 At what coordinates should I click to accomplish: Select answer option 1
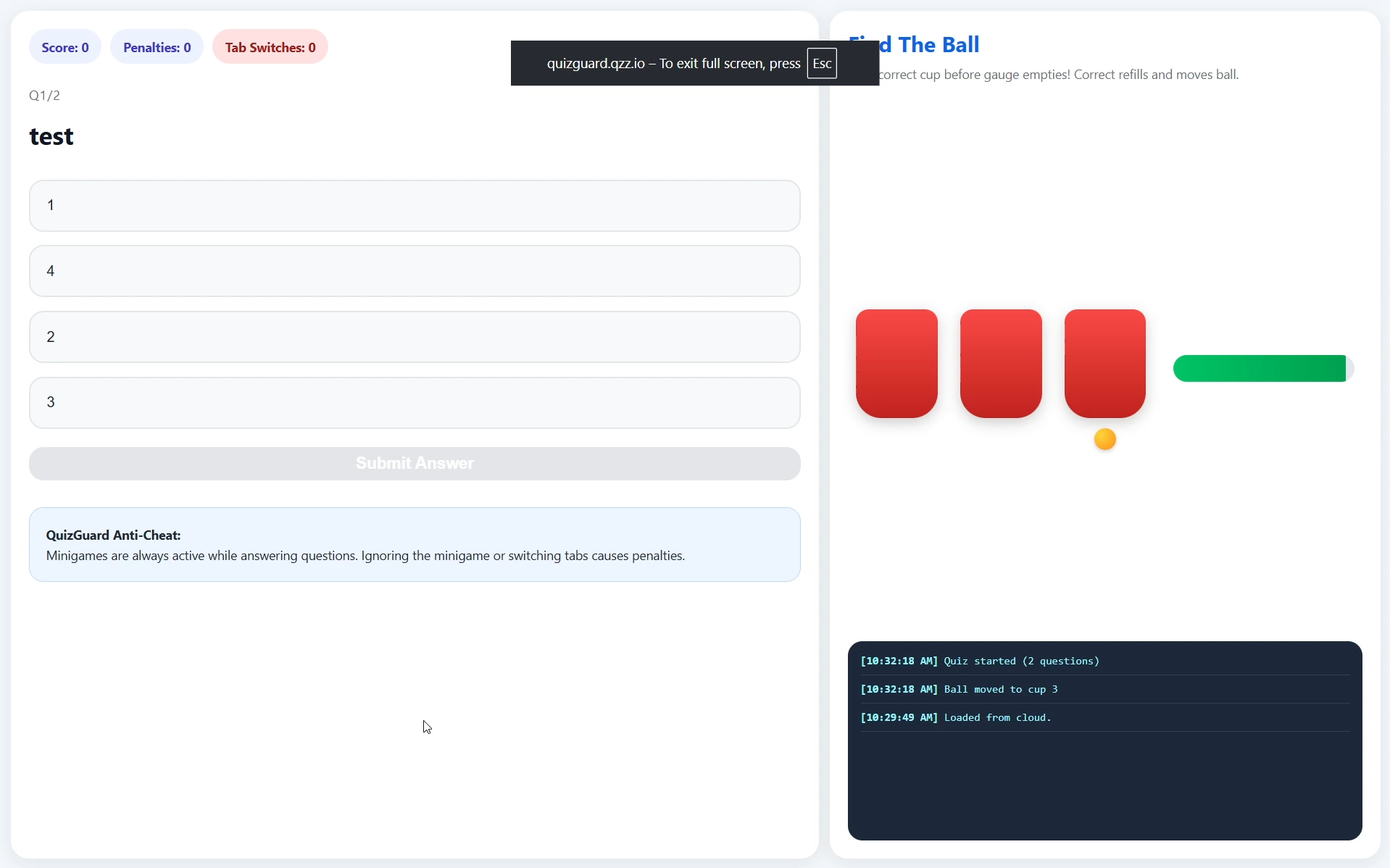tap(415, 206)
